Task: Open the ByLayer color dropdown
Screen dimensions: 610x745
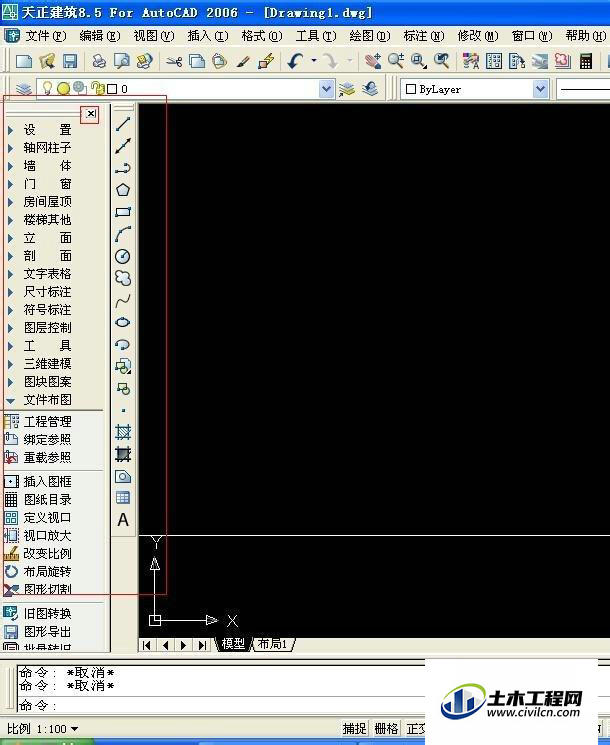Action: tap(540, 89)
